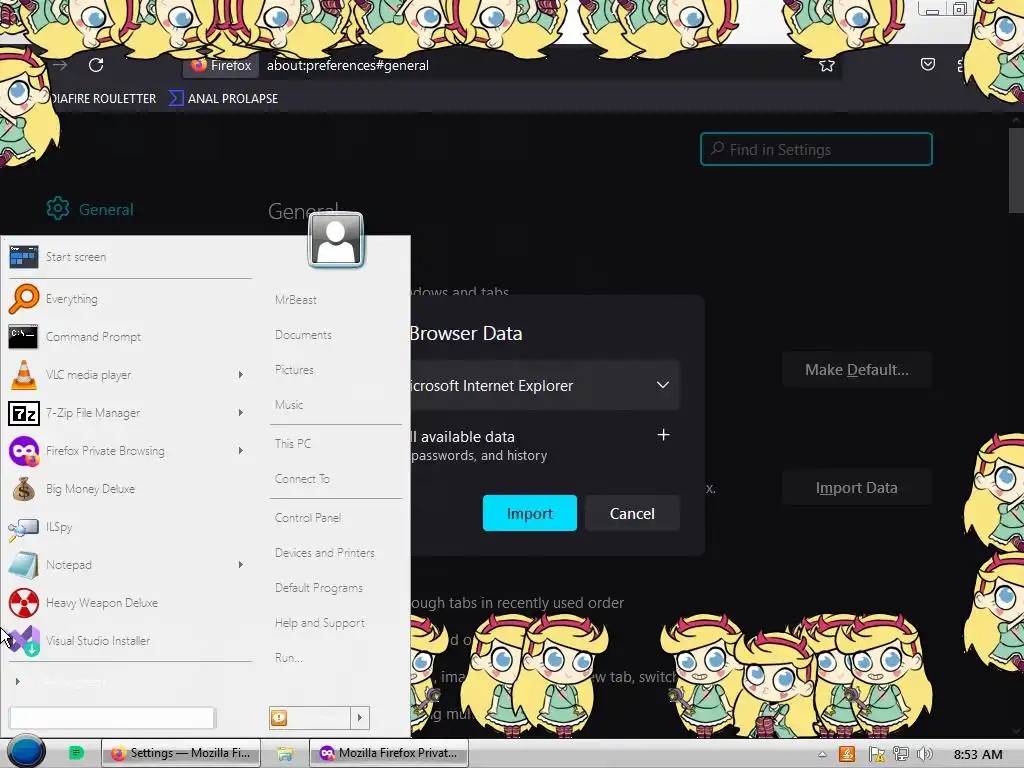Expand available data plus sign
Screen dimensions: 1024x768
pos(663,435)
